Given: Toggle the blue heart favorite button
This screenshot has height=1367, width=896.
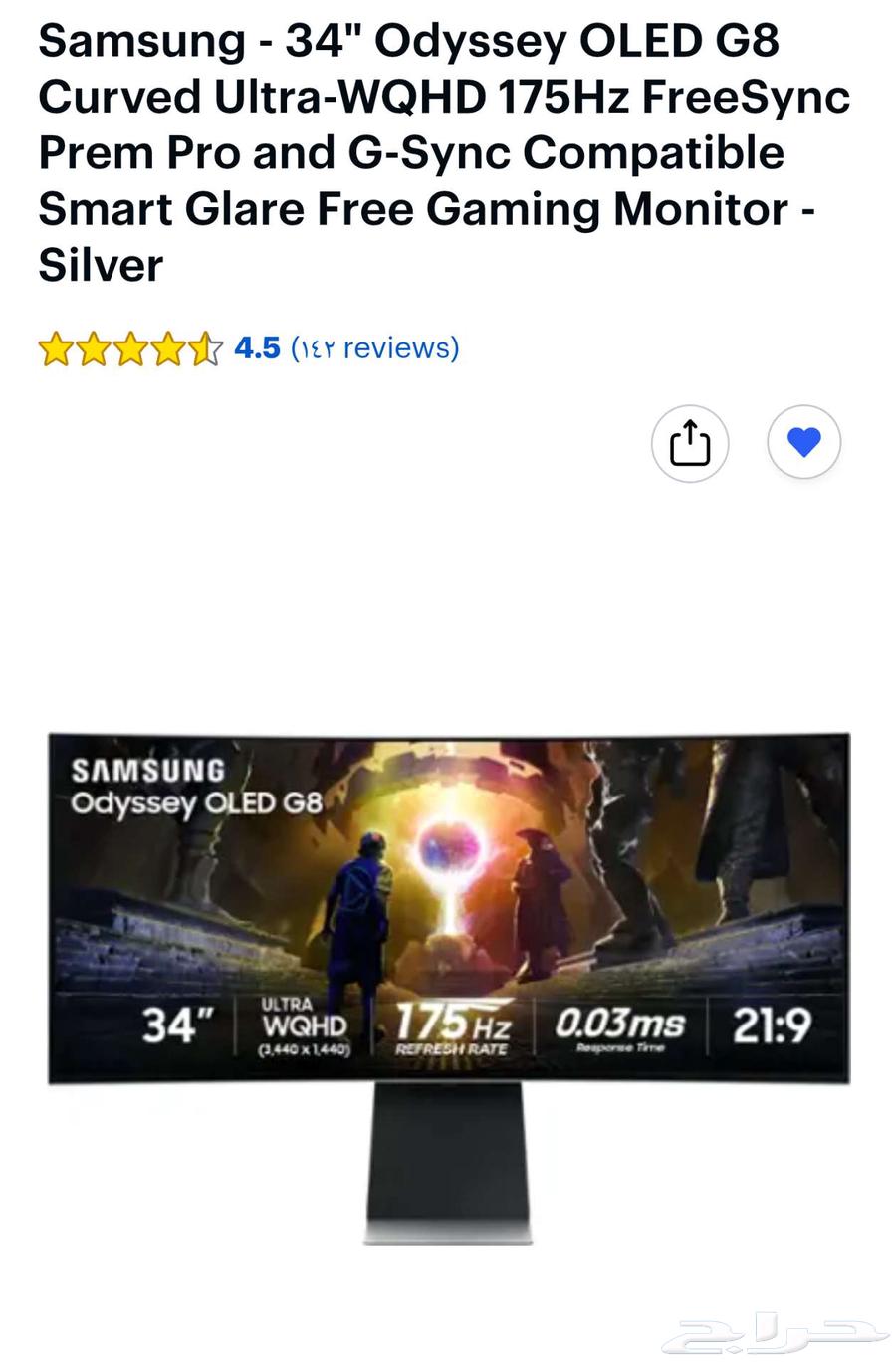Looking at the screenshot, I should [x=804, y=442].
